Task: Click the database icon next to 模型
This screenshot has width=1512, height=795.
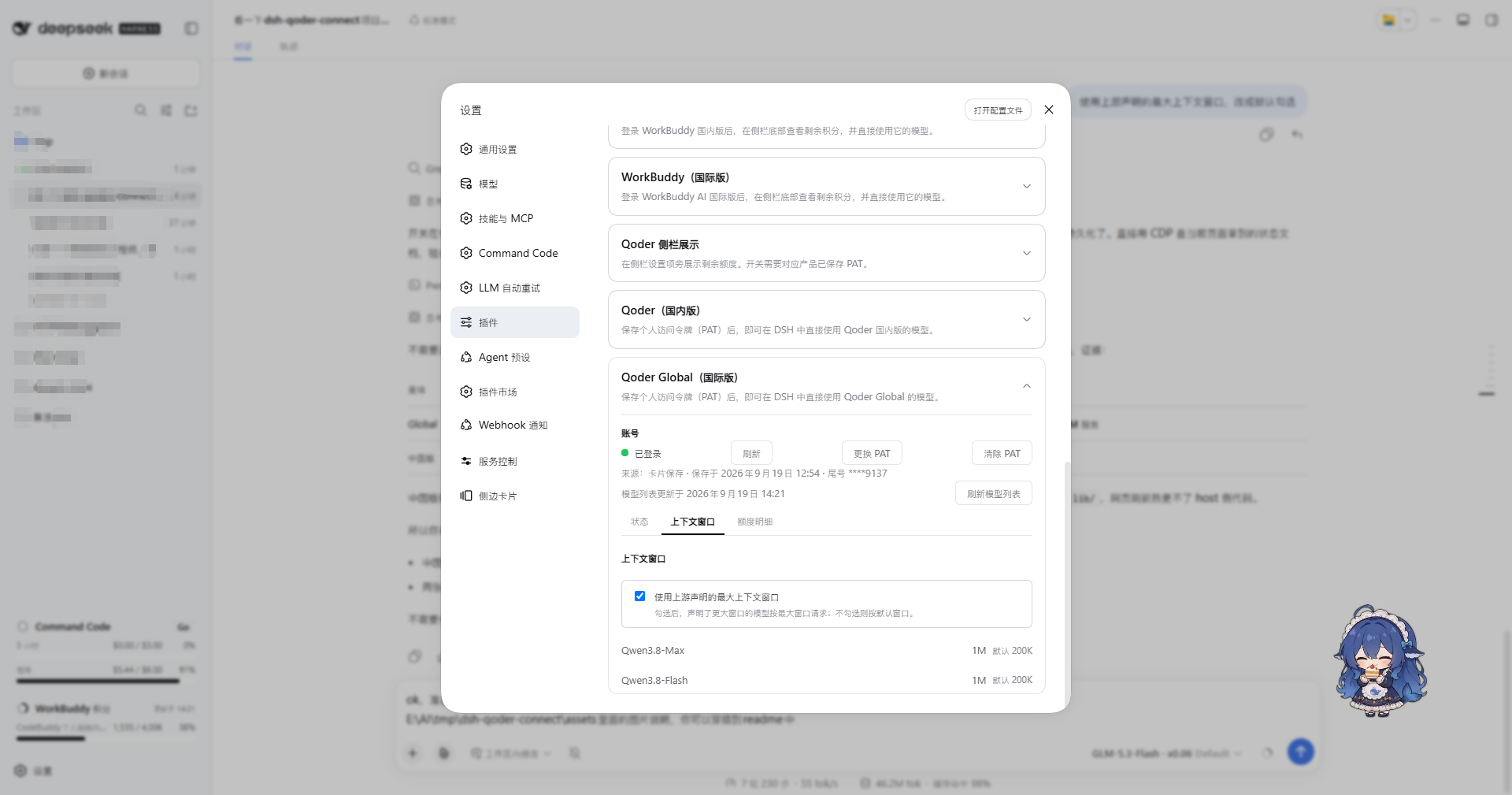Action: [466, 184]
